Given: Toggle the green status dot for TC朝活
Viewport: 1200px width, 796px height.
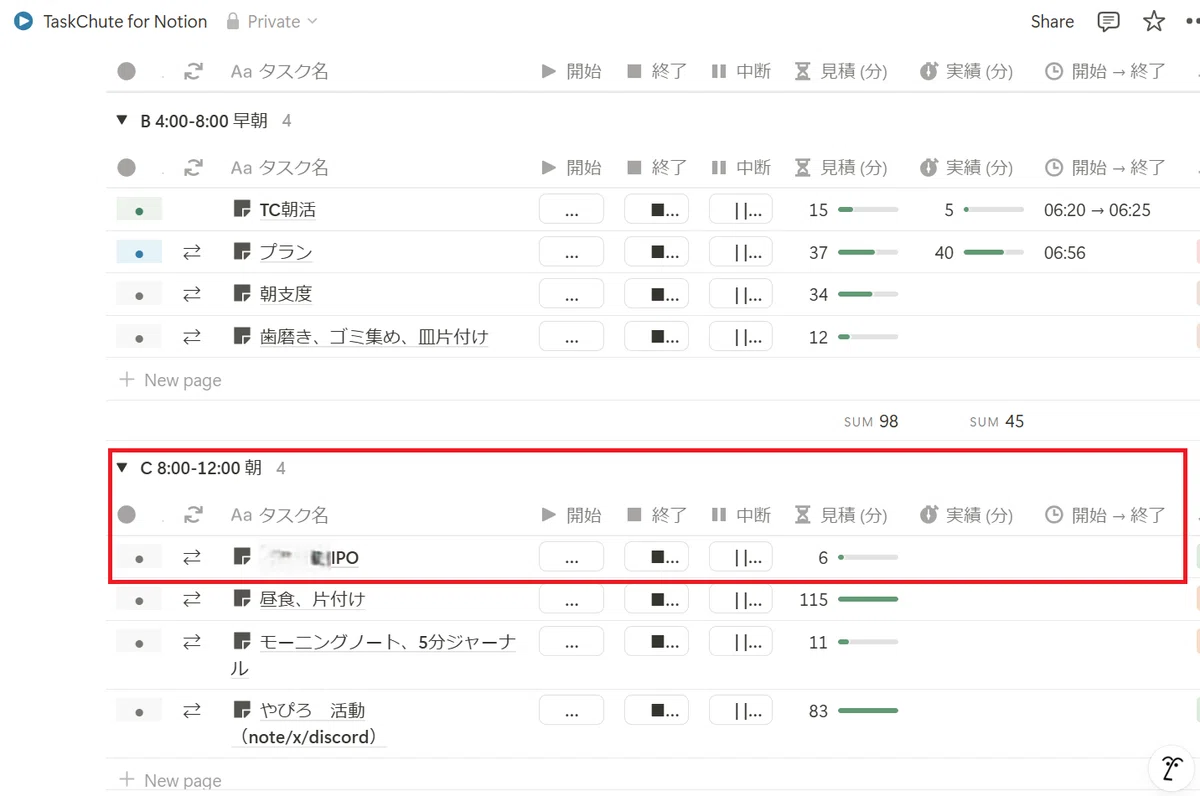Looking at the screenshot, I should [x=139, y=210].
